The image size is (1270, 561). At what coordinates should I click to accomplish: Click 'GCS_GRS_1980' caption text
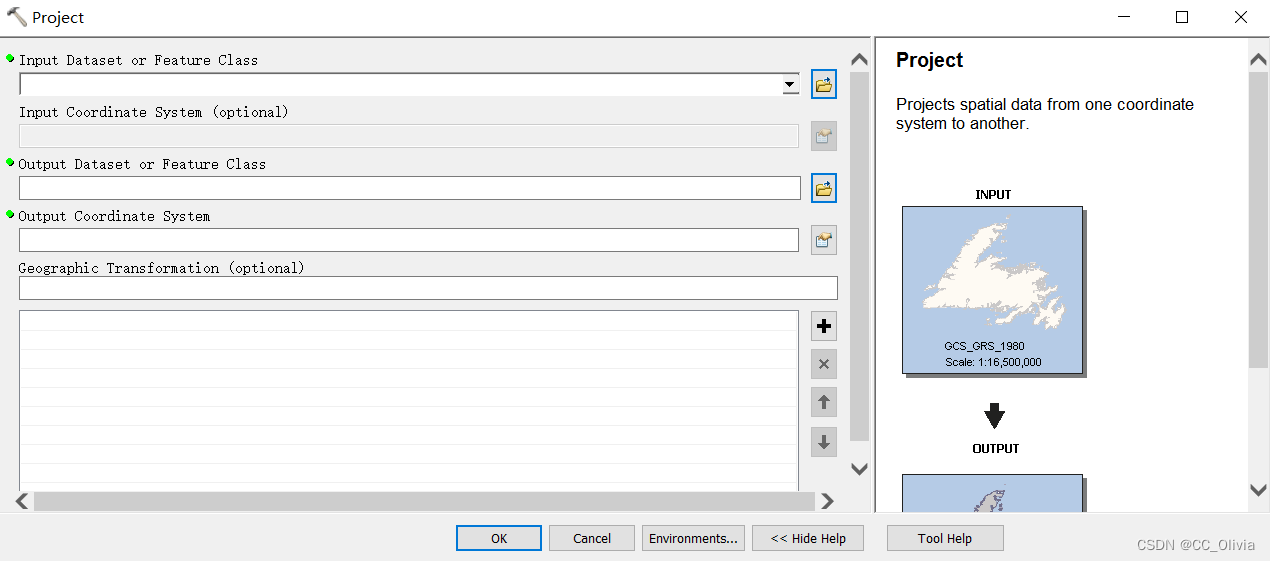984,346
